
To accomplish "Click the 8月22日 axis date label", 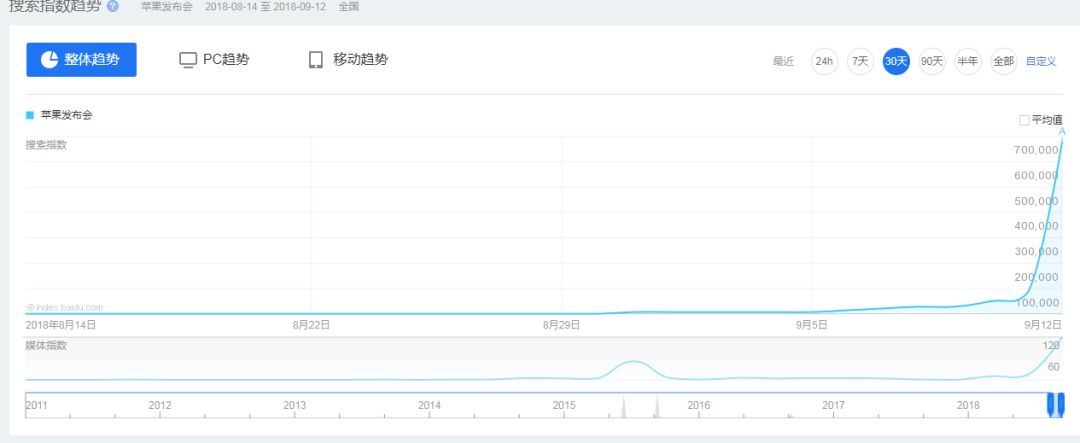I will point(311,325).
